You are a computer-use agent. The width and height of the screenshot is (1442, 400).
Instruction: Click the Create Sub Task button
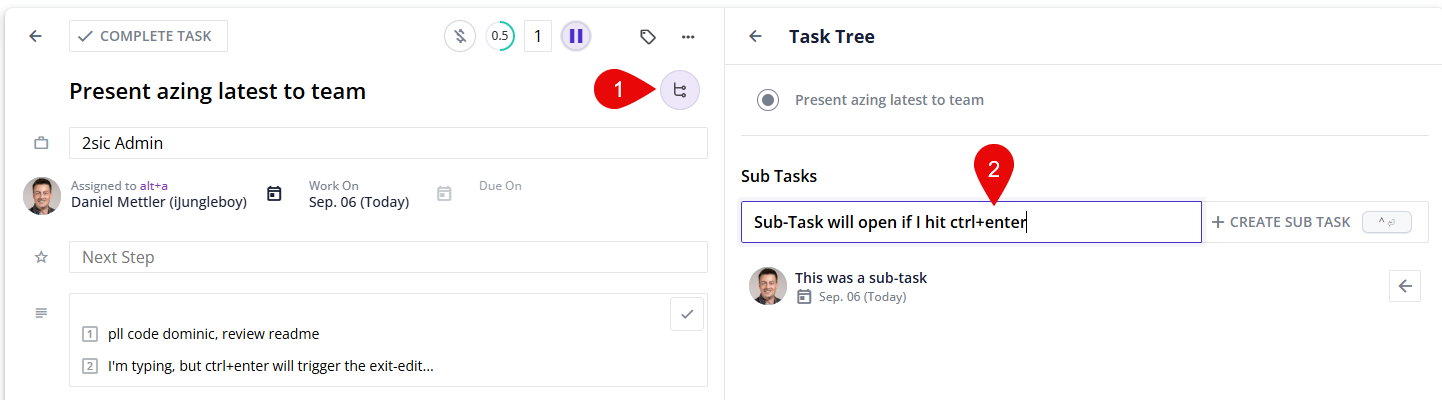1281,222
